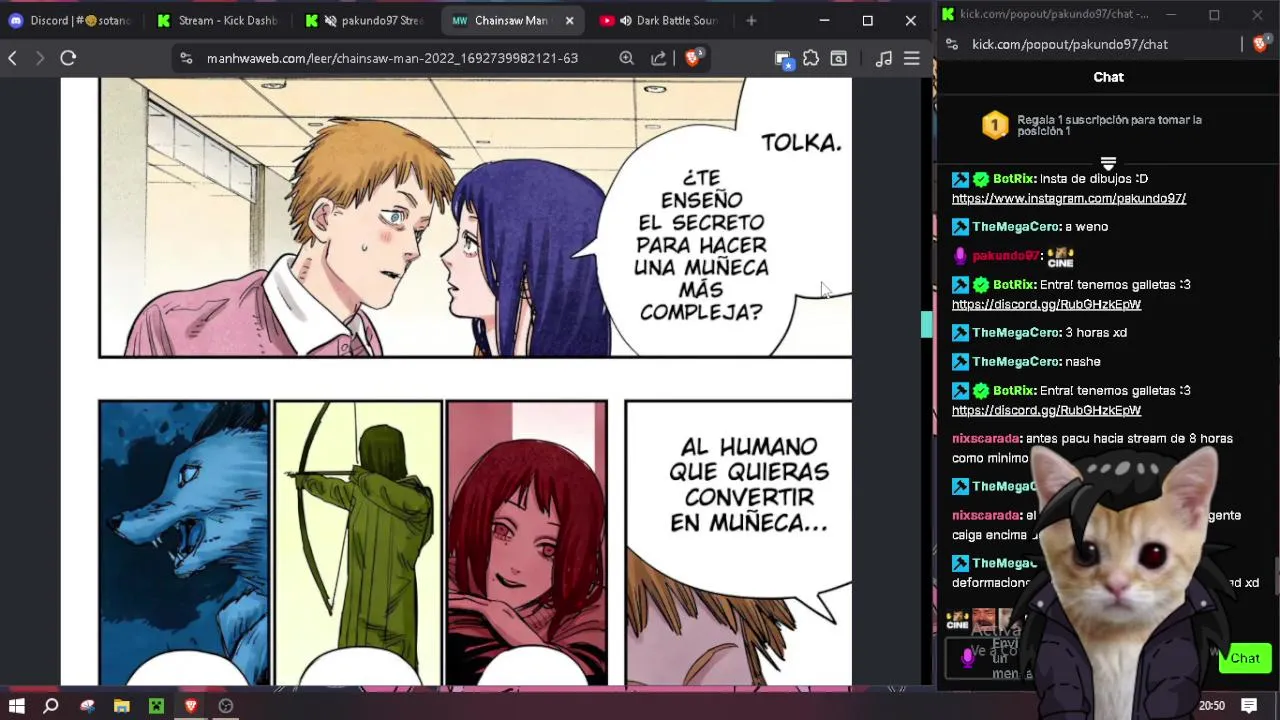Open Windows taskbar search

[51, 705]
